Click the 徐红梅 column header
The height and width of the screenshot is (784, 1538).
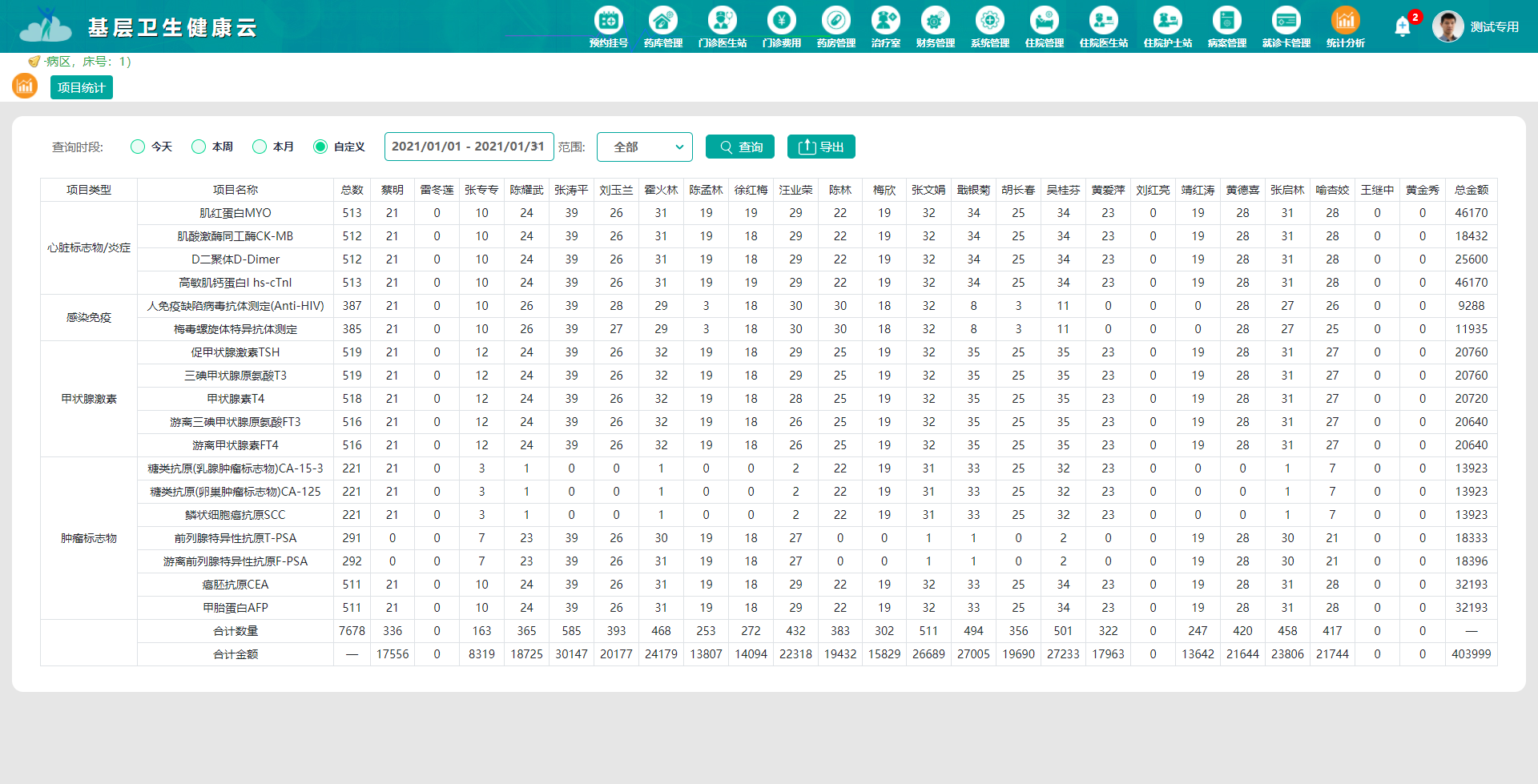click(751, 190)
